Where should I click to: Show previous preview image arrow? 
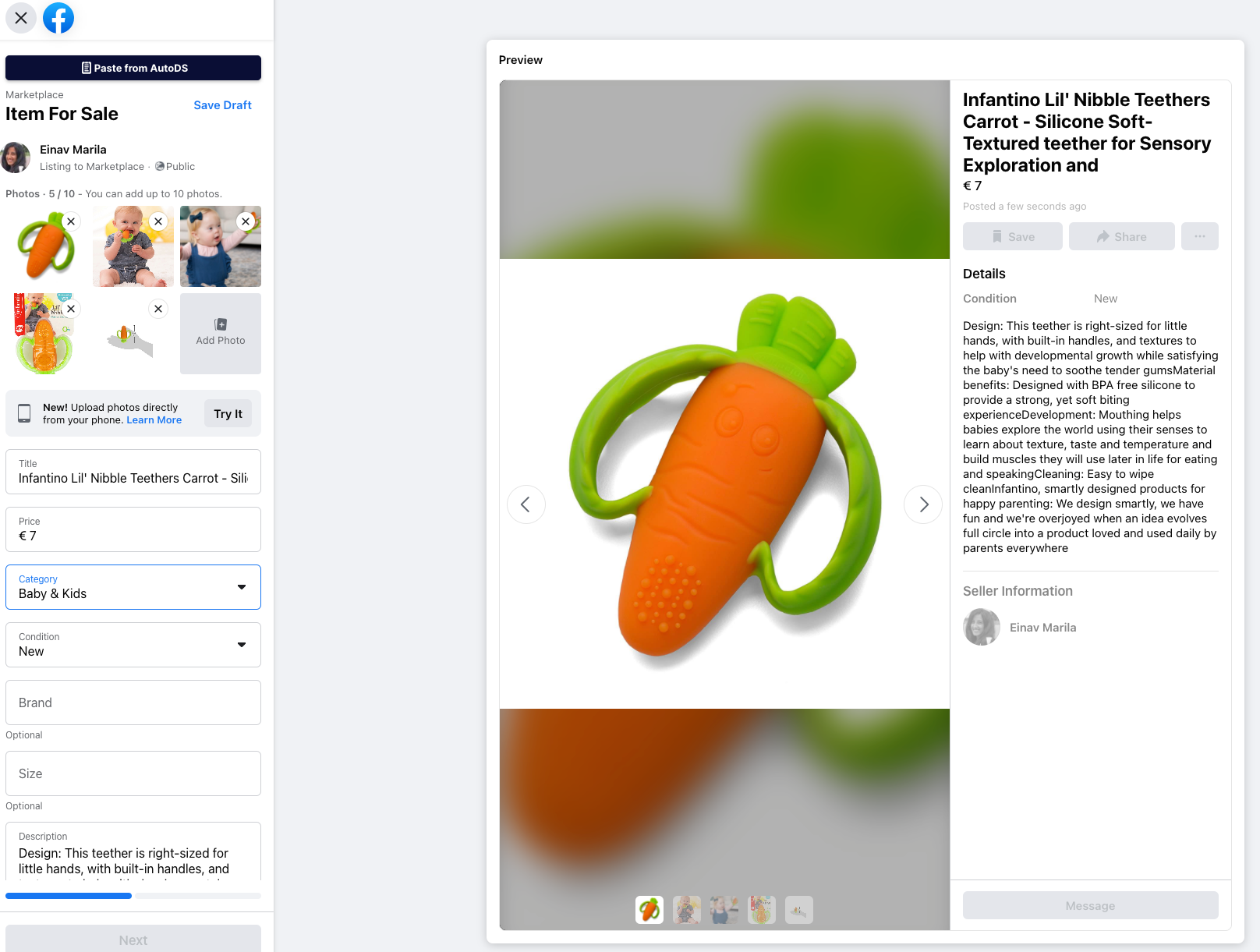pyautogui.click(x=526, y=504)
